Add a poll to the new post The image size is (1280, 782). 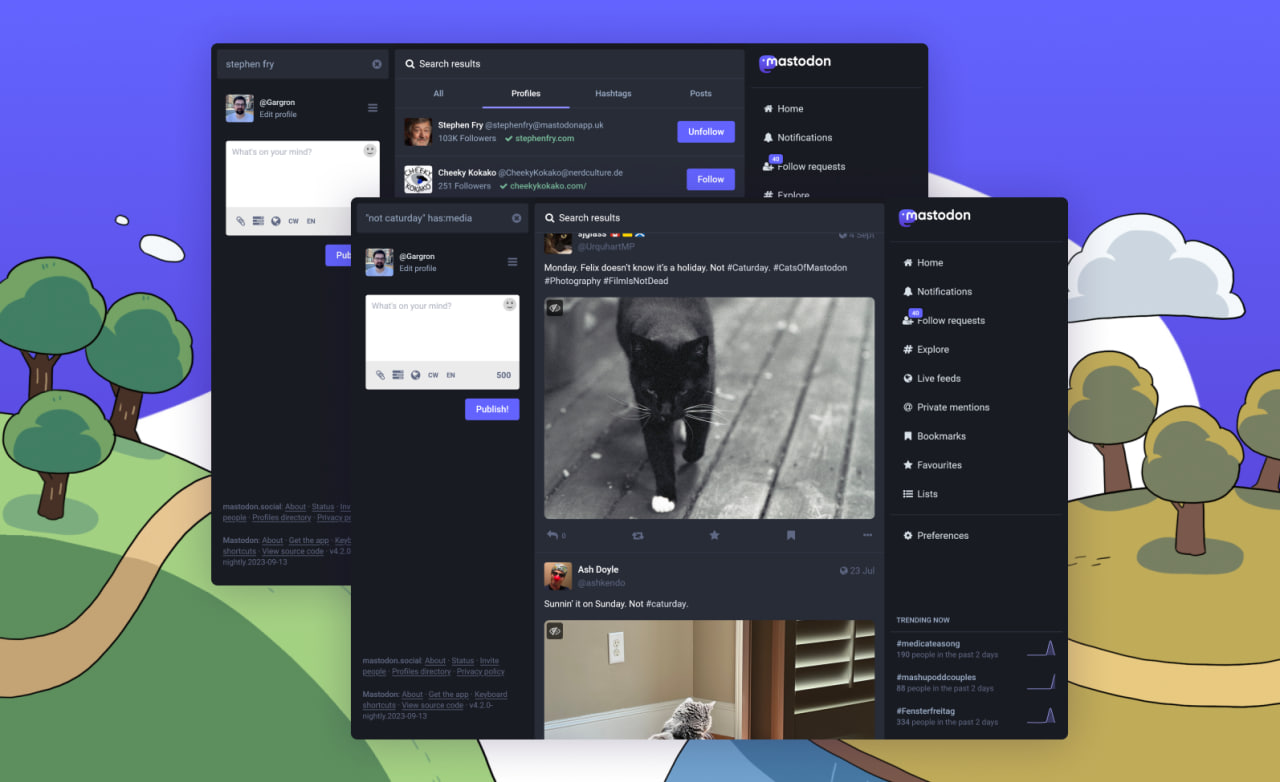pyautogui.click(x=399, y=375)
